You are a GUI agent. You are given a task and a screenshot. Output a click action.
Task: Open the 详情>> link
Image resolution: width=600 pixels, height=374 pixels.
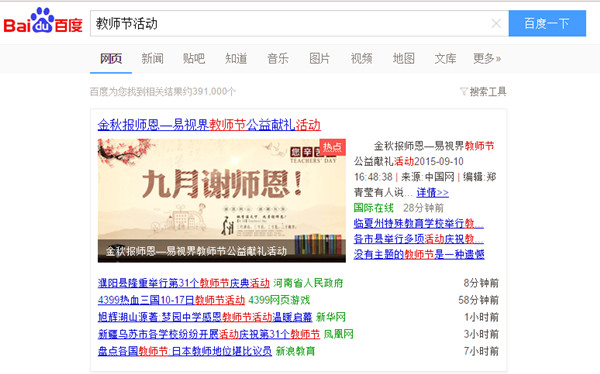pos(432,193)
